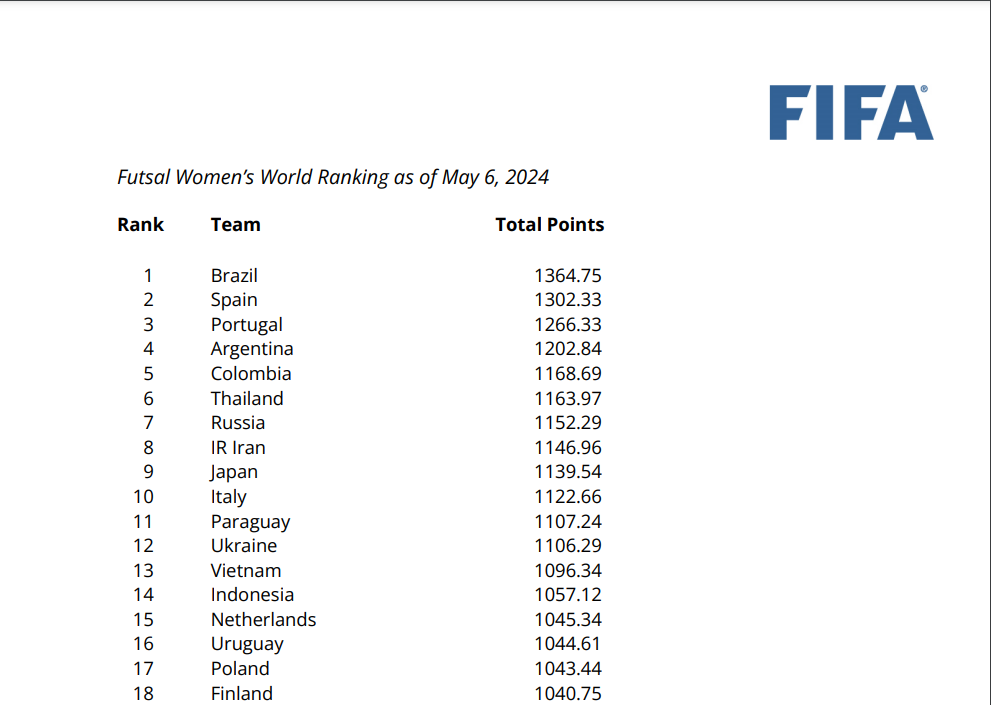Click Ukraine's points value 1106.29

(567, 546)
